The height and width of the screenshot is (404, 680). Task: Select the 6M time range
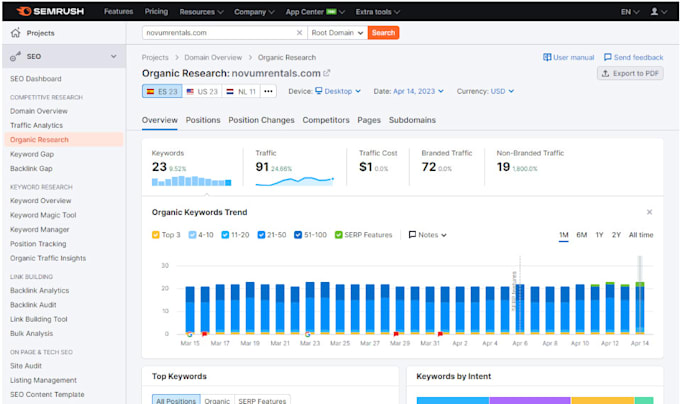click(582, 235)
